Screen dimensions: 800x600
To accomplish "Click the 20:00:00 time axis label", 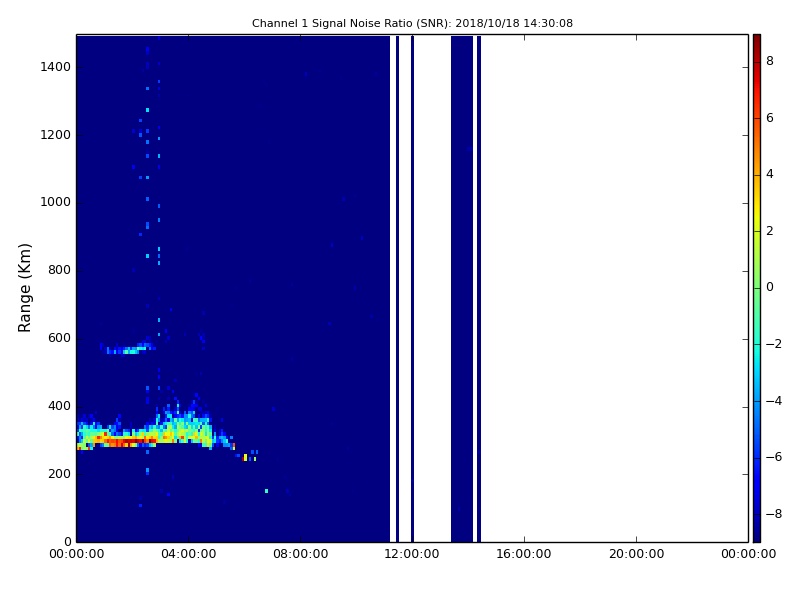I will [x=636, y=554].
